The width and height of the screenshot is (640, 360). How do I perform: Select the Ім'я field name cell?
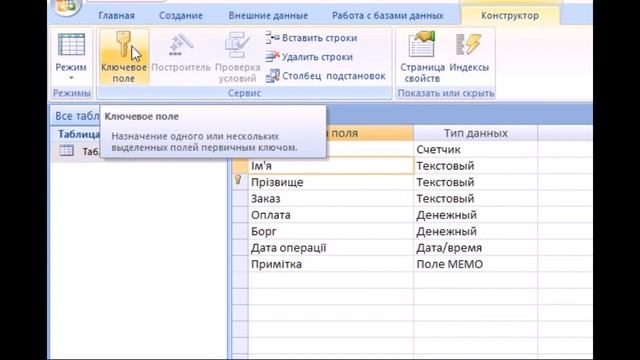coord(331,166)
